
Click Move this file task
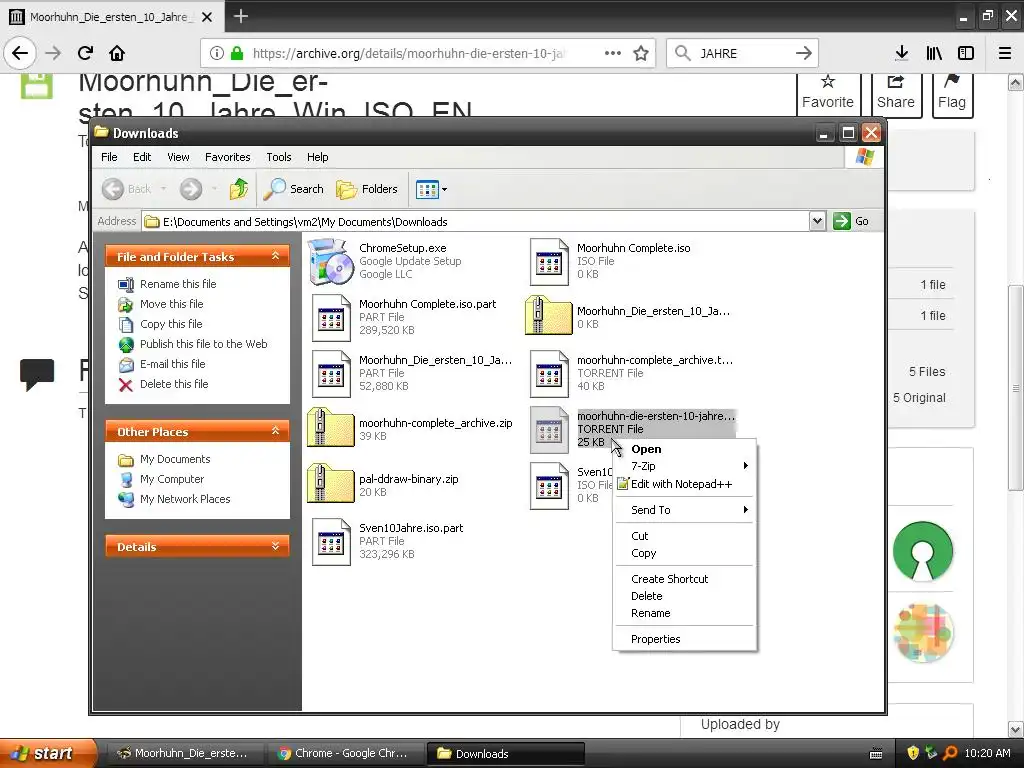(161, 304)
